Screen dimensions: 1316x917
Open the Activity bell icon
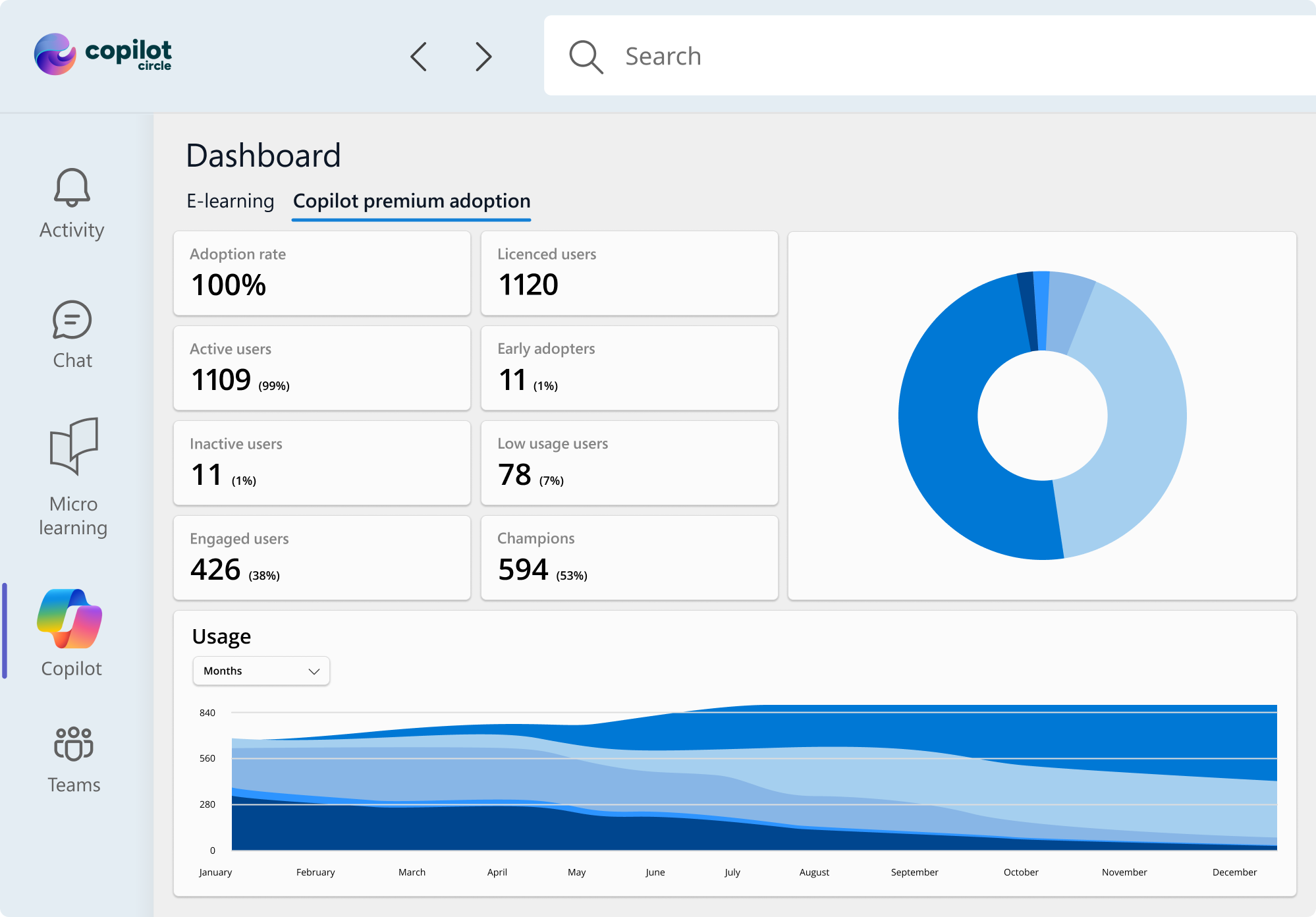(x=72, y=187)
